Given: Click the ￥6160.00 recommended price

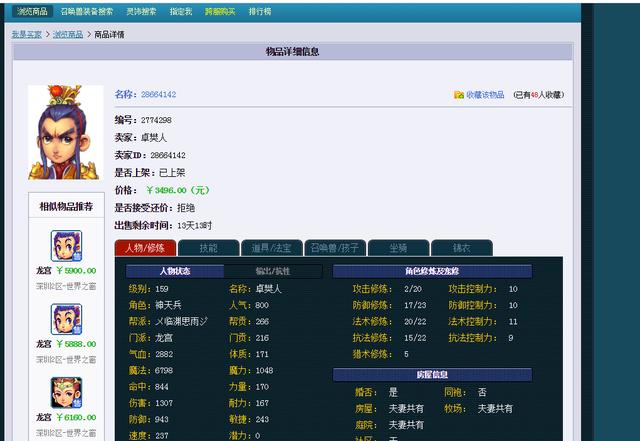Looking at the screenshot, I should pos(76,418).
